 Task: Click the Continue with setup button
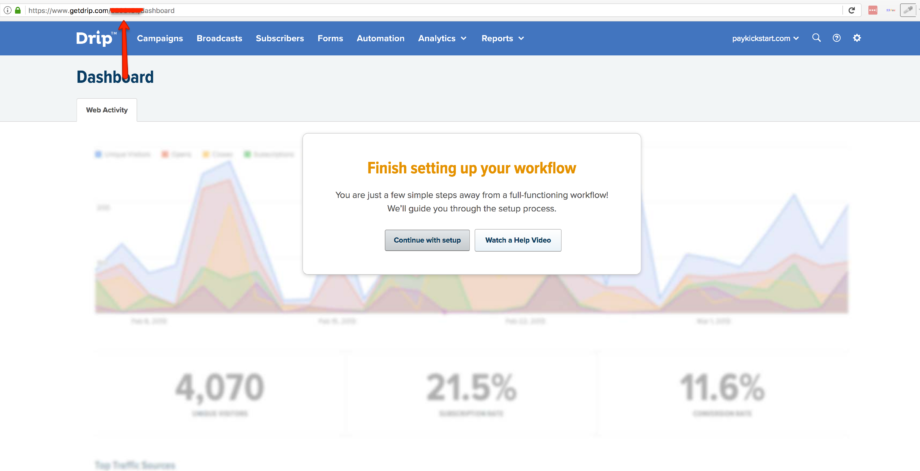(427, 240)
